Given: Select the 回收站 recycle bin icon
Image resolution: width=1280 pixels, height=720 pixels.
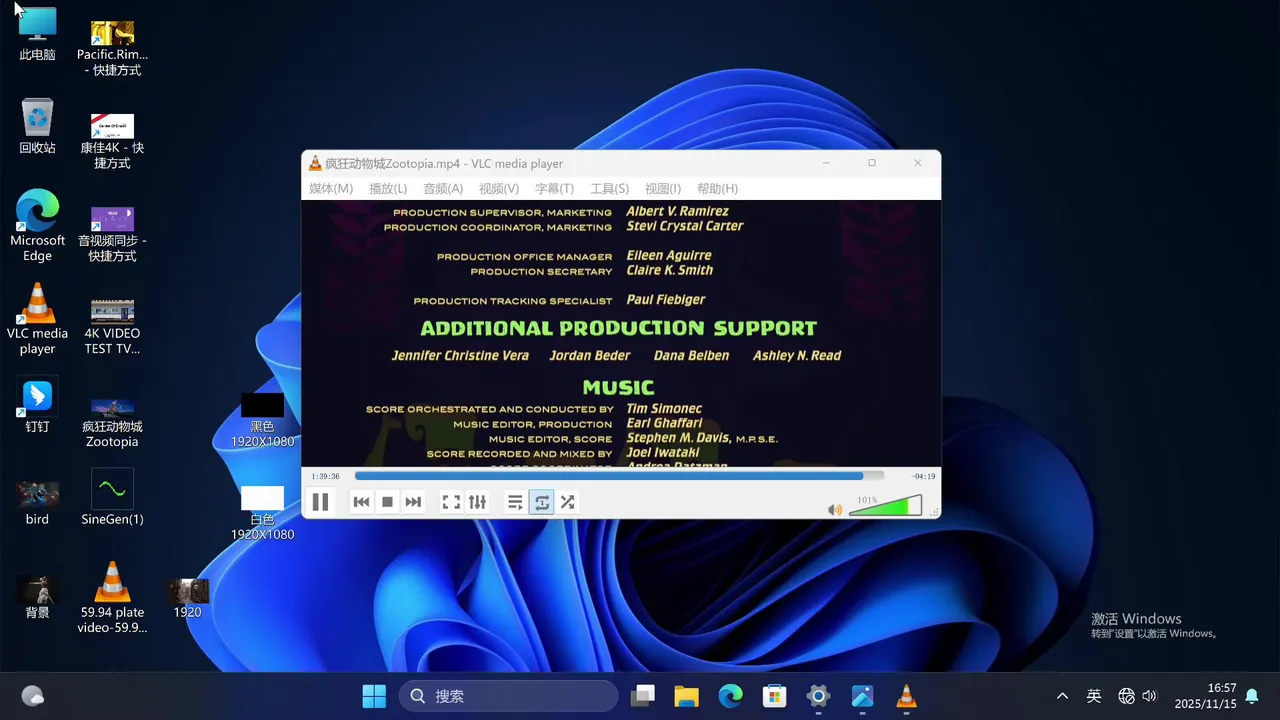Looking at the screenshot, I should [37, 126].
